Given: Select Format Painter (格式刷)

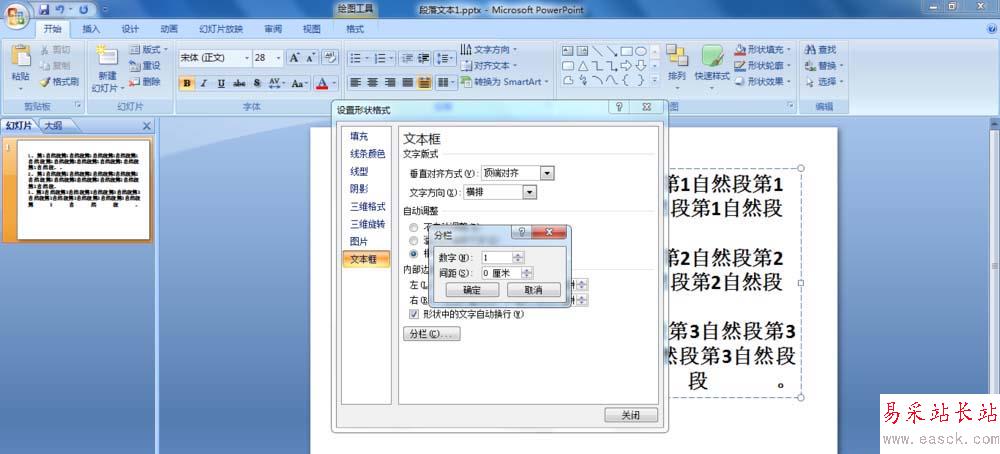Looking at the screenshot, I should 59,82.
